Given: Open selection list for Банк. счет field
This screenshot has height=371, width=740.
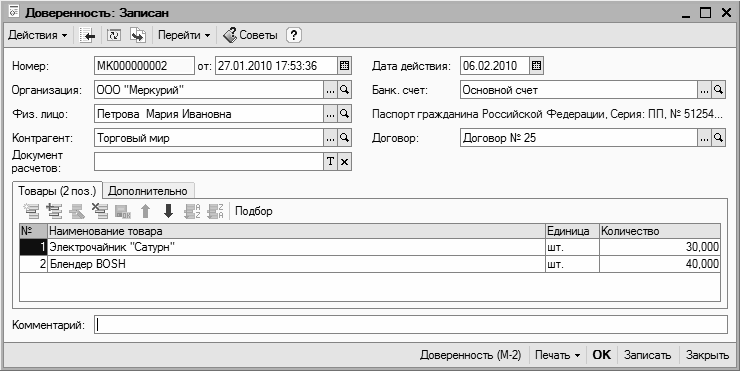Looking at the screenshot, I should coord(704,90).
